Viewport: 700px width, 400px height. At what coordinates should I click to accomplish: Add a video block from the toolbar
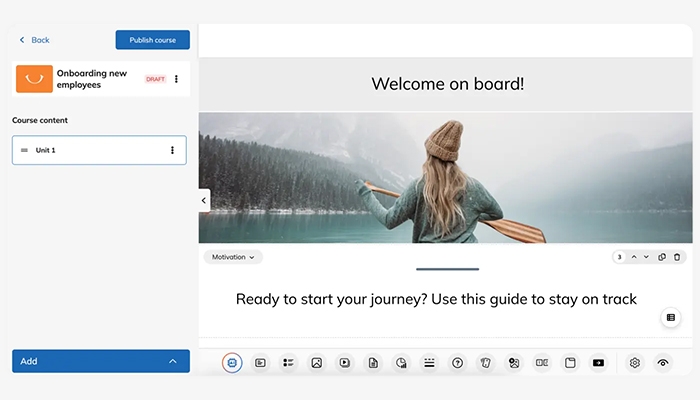point(344,362)
